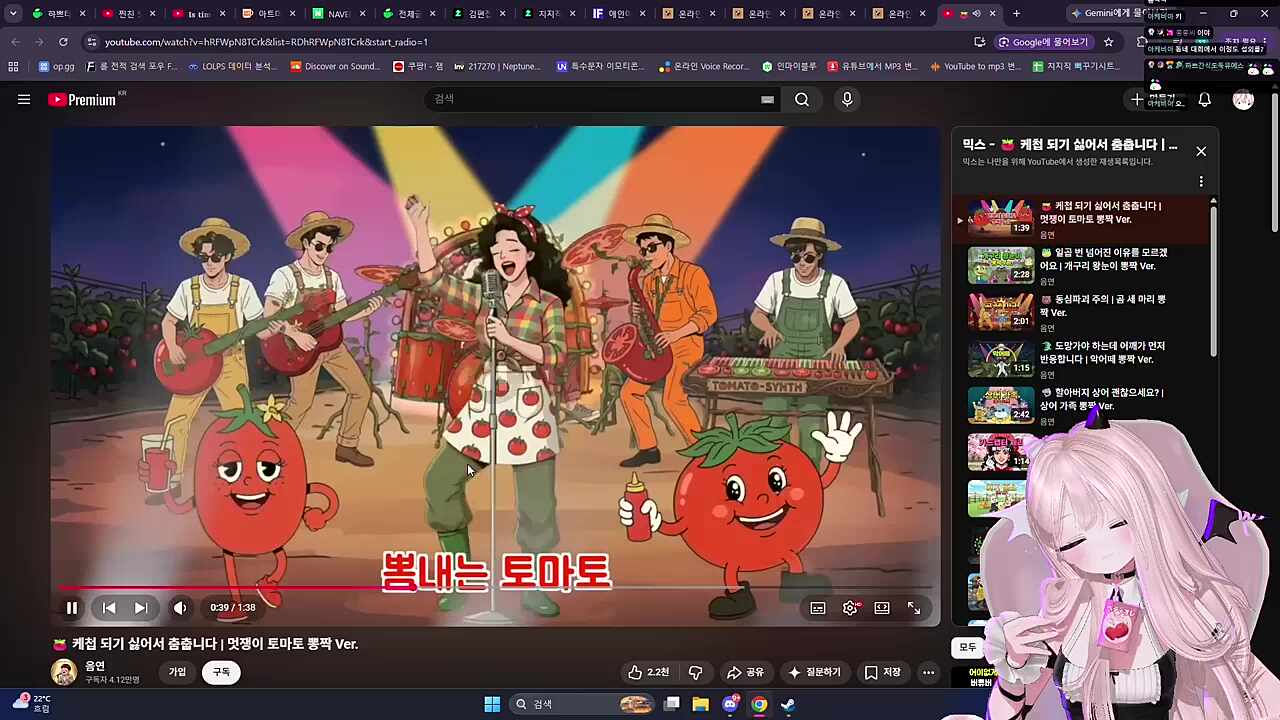Reload the page in the browser

pyautogui.click(x=63, y=42)
